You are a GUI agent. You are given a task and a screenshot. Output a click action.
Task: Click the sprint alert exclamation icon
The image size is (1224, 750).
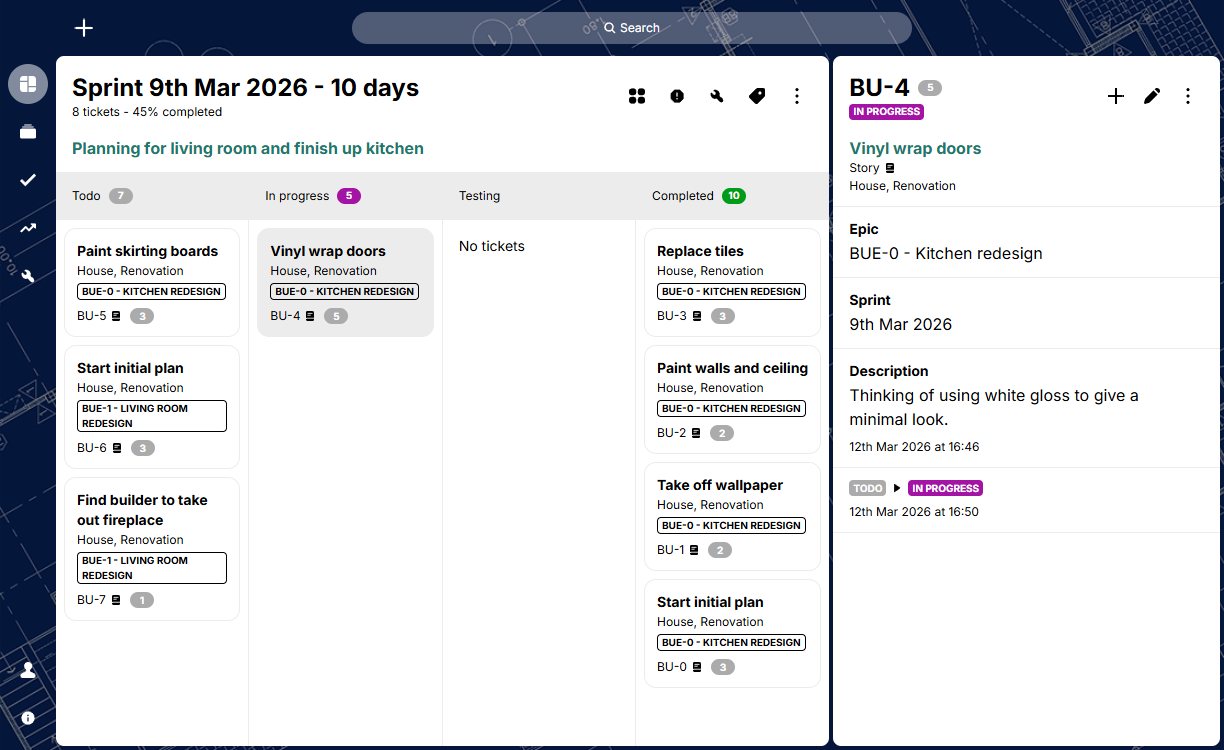tap(677, 96)
